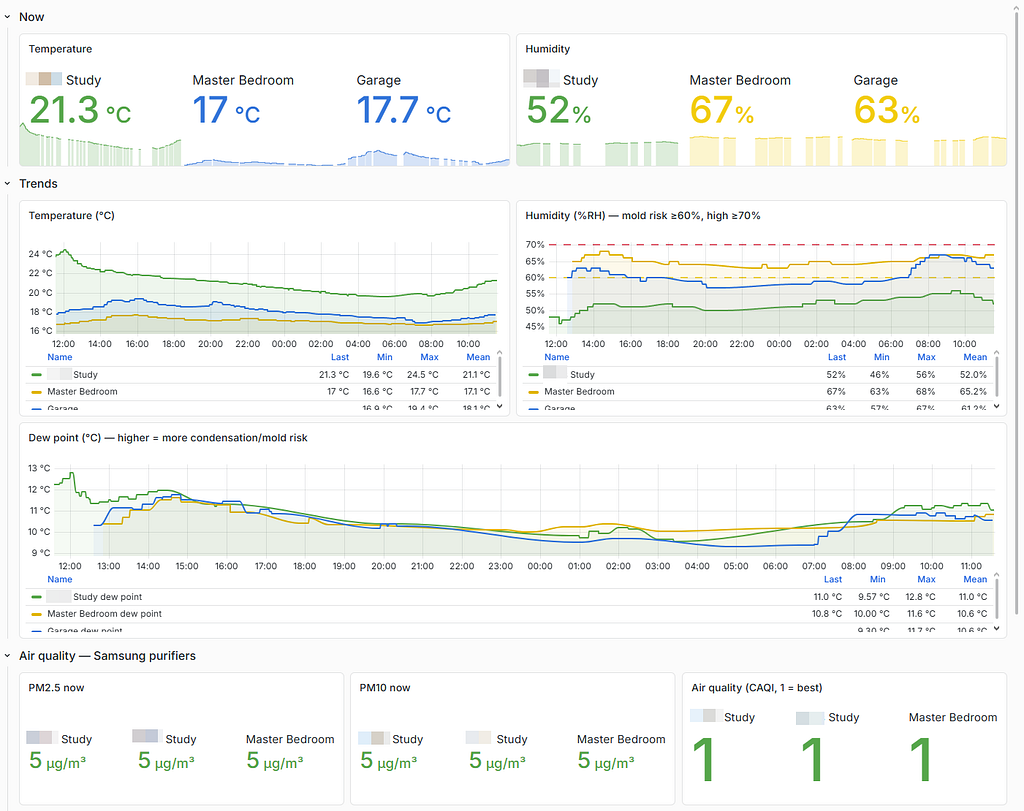This screenshot has height=811, width=1024.
Task: Sort Temperature legend by Max column
Action: [429, 357]
